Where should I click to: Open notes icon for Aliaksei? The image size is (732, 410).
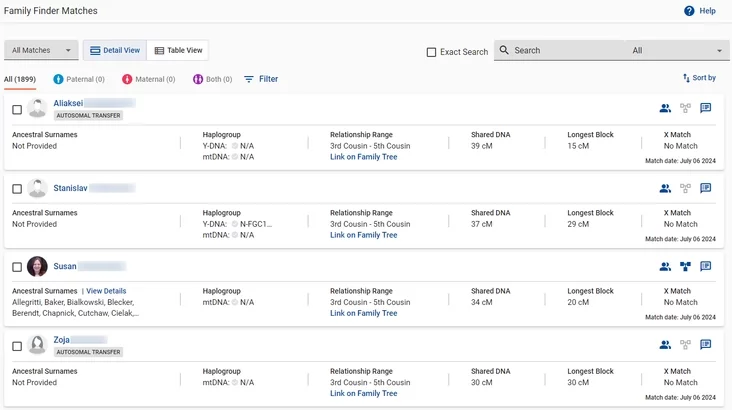click(705, 108)
